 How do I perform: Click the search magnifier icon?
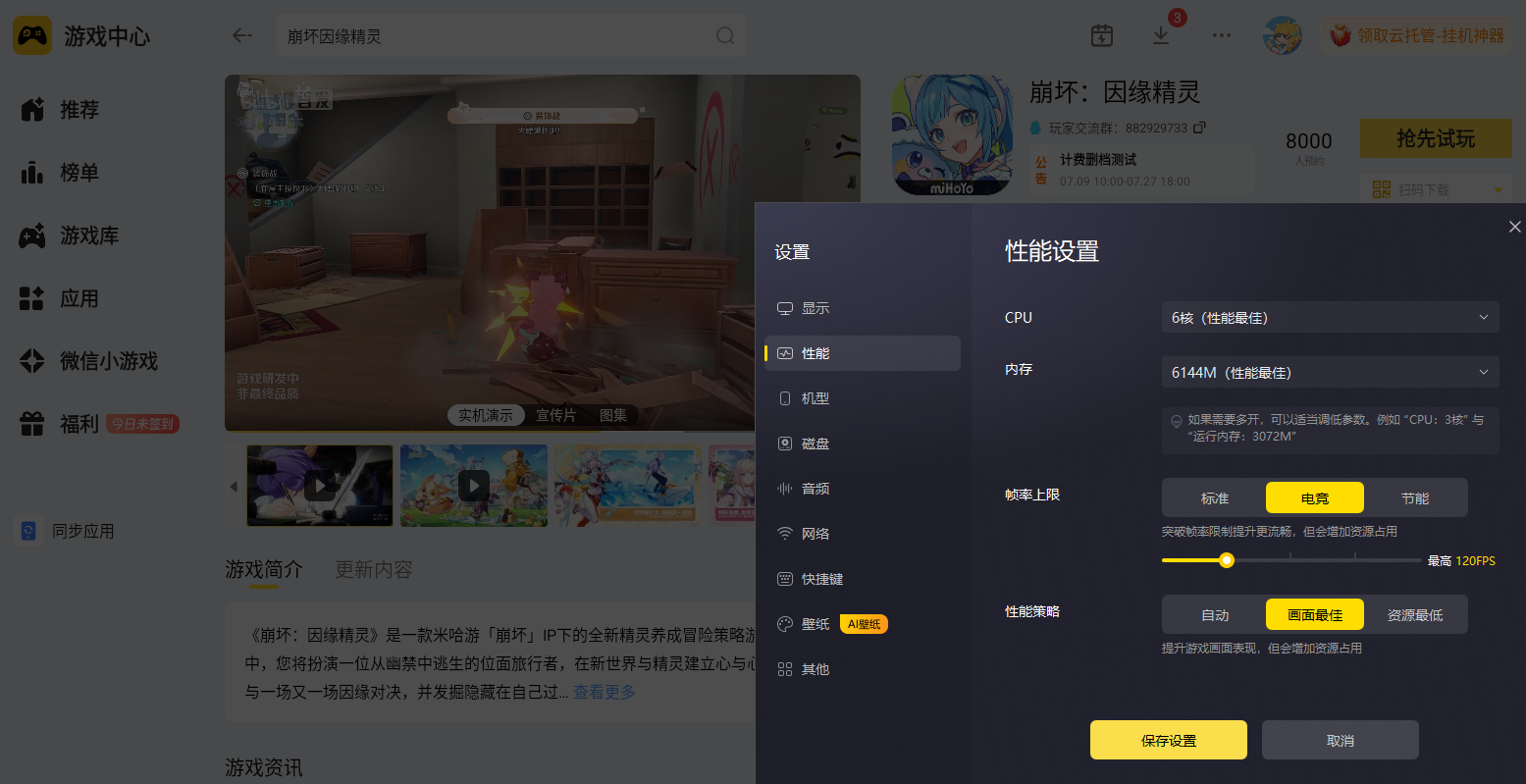[x=725, y=36]
